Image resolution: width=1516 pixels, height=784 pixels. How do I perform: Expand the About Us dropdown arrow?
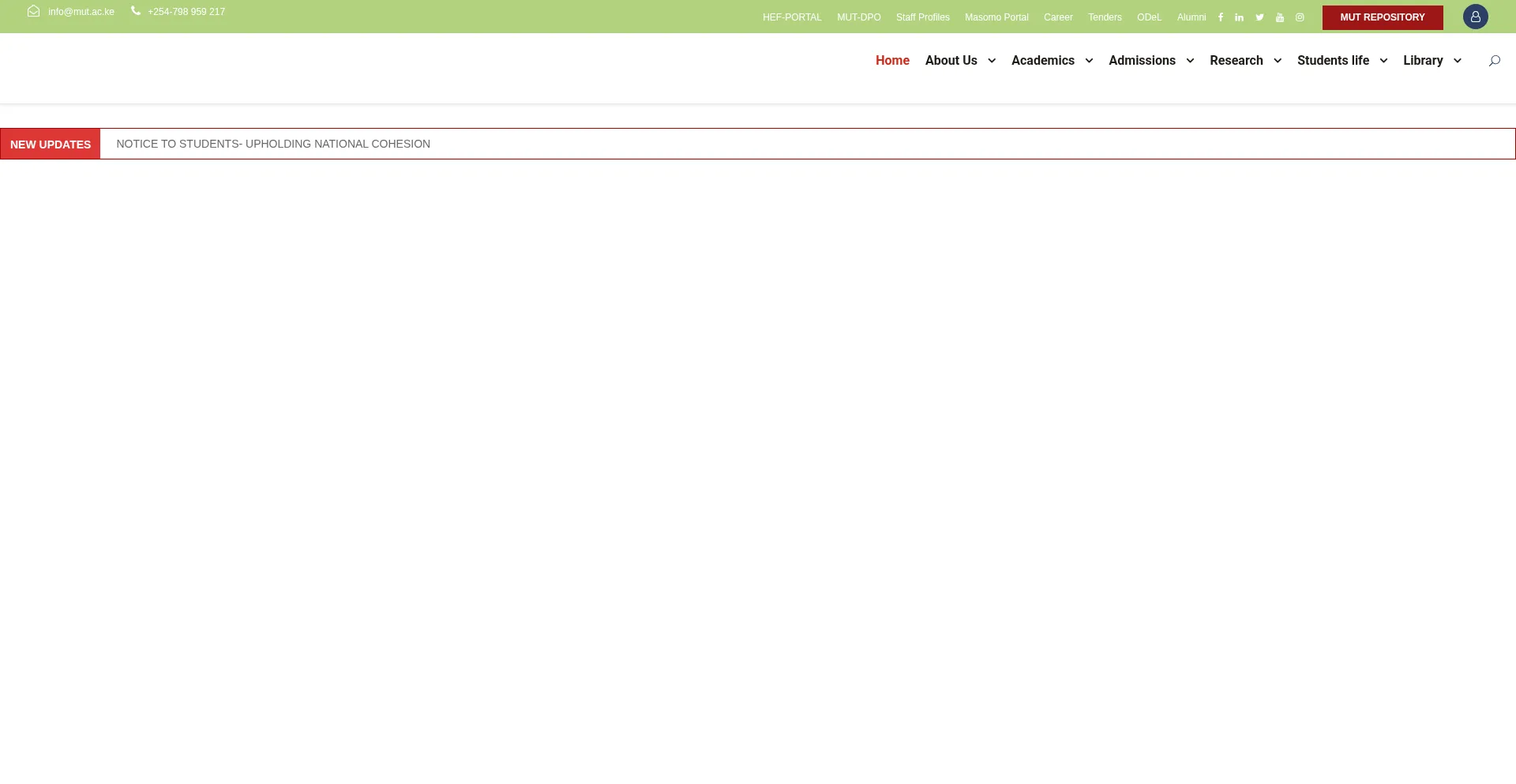(992, 61)
